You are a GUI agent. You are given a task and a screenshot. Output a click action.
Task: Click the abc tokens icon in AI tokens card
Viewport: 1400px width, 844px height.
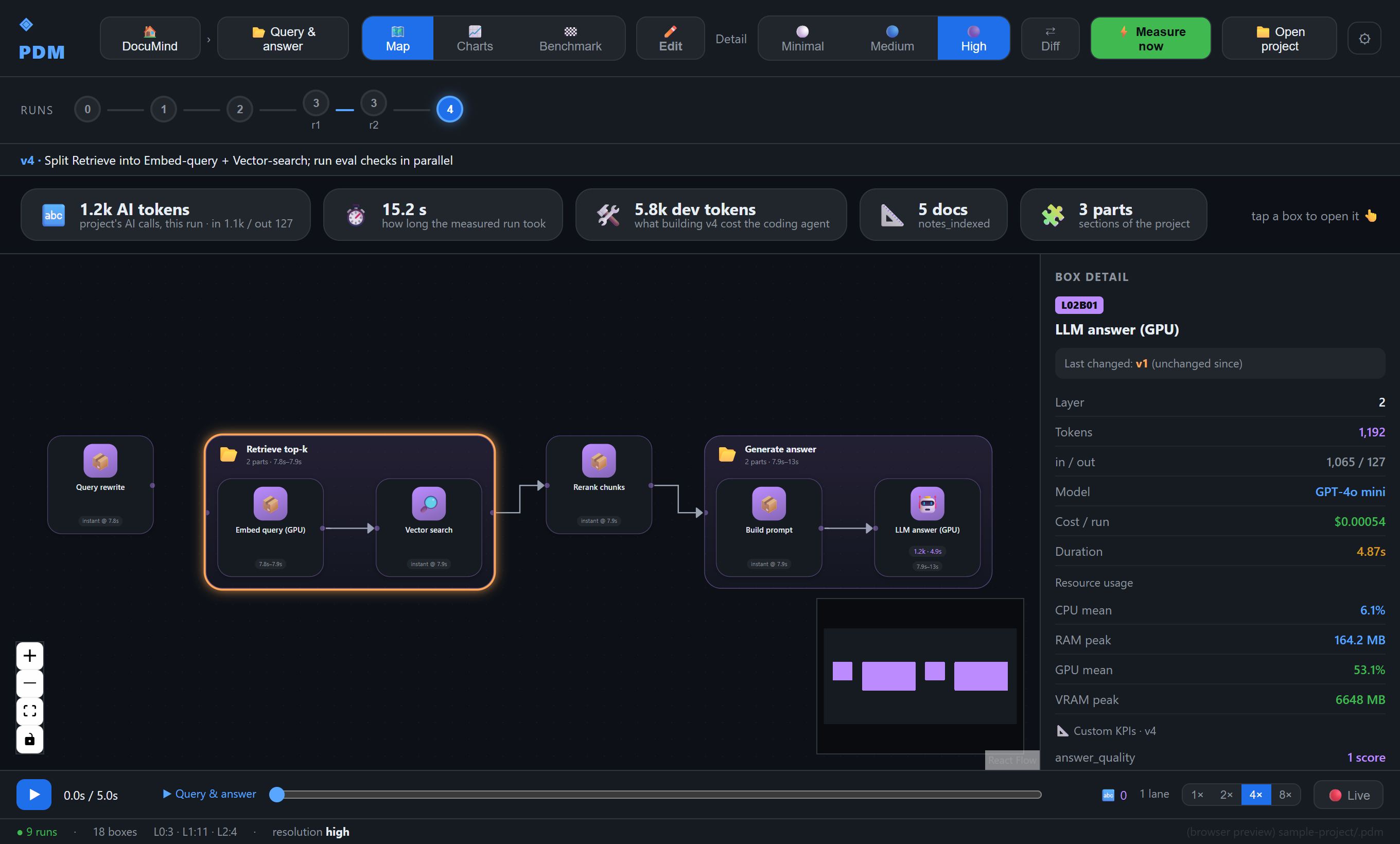pyautogui.click(x=54, y=215)
